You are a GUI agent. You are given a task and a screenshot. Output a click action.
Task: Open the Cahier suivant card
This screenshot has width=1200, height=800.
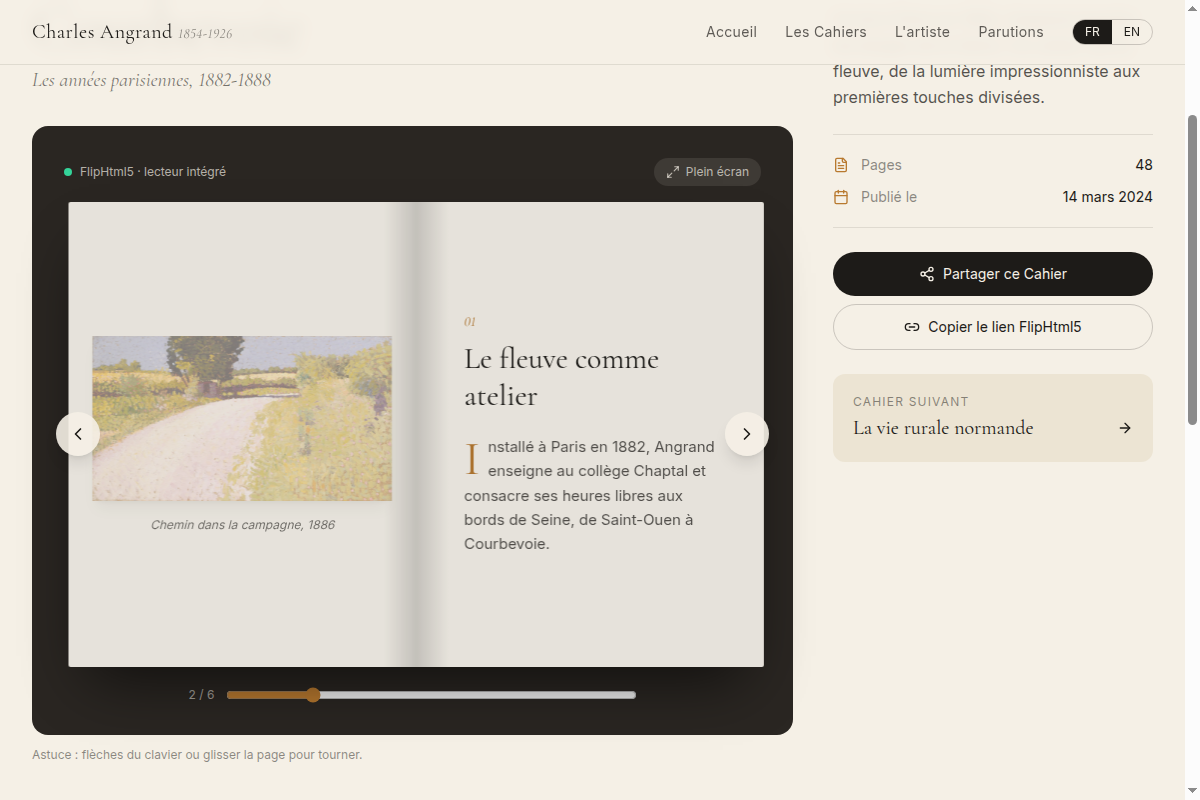pyautogui.click(x=993, y=418)
